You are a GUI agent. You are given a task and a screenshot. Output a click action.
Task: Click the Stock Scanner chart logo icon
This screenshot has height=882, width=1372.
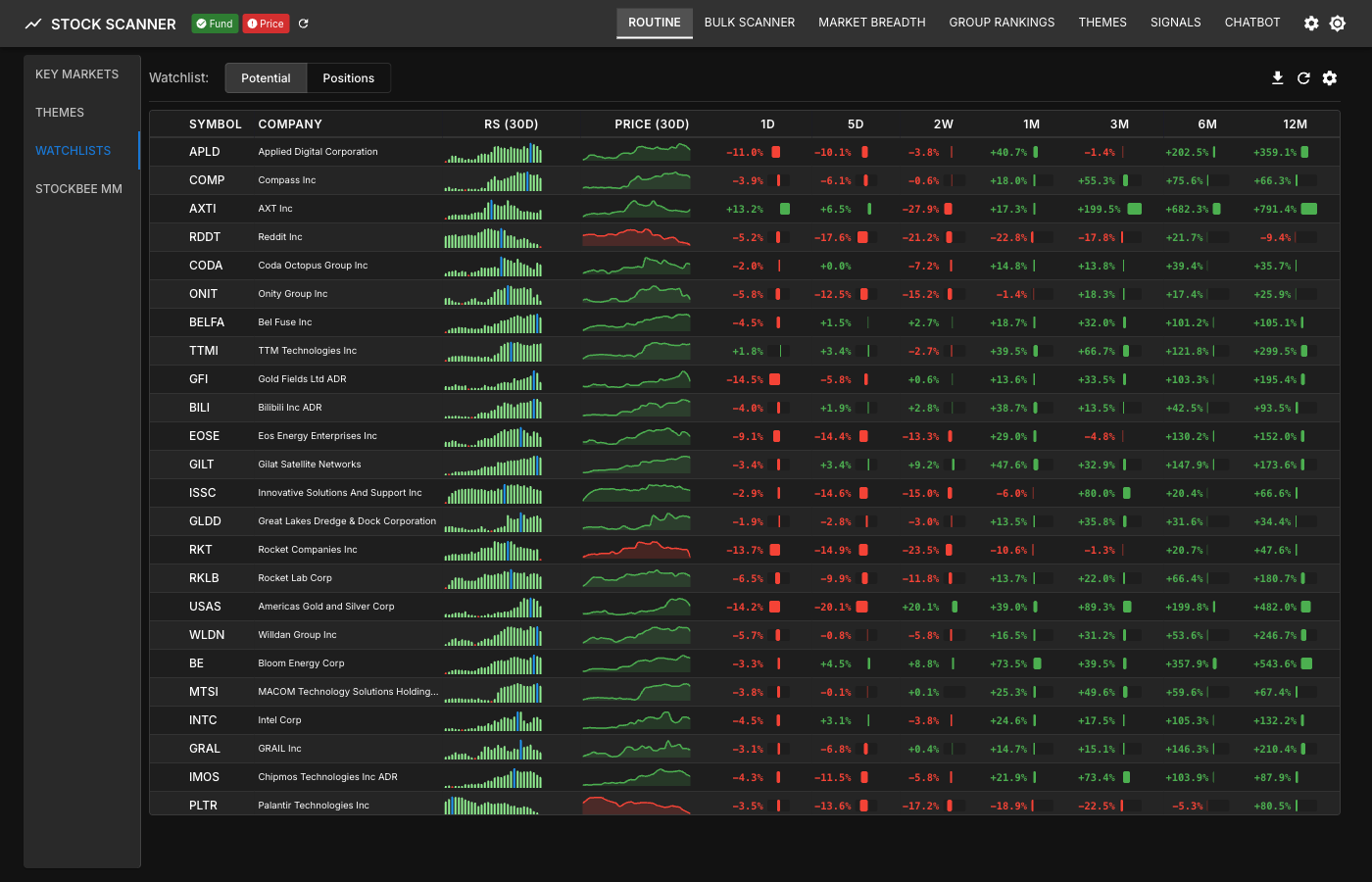(x=32, y=23)
